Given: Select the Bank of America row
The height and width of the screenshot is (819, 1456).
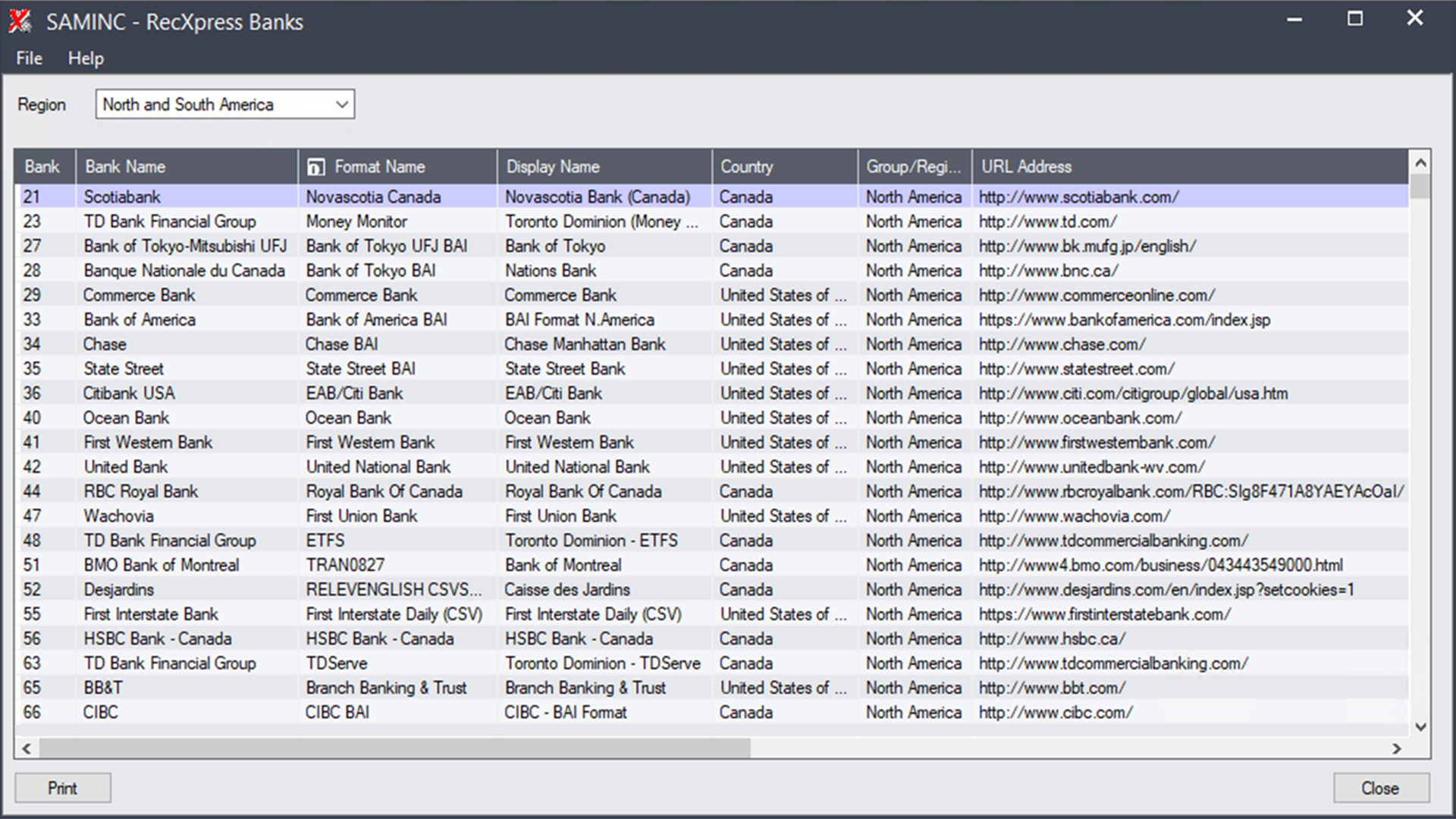Looking at the screenshot, I should 140,320.
